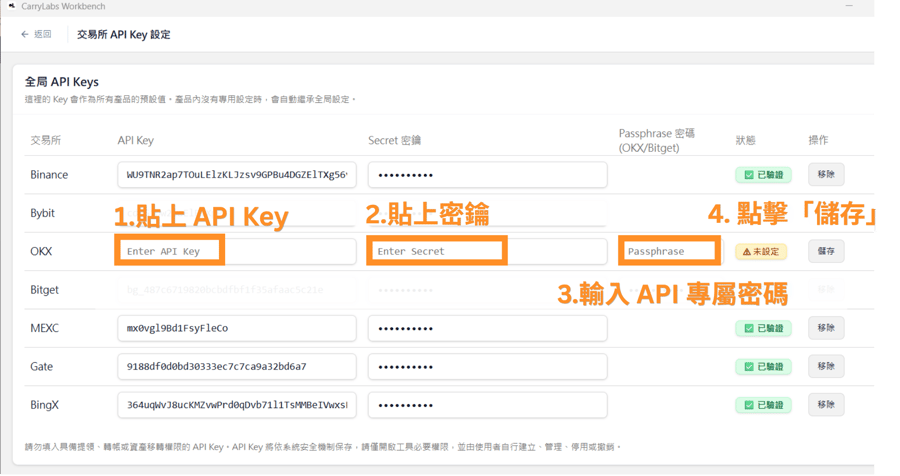This screenshot has width=900, height=476.
Task: Select the Gate exchange label
Action: [41, 366]
